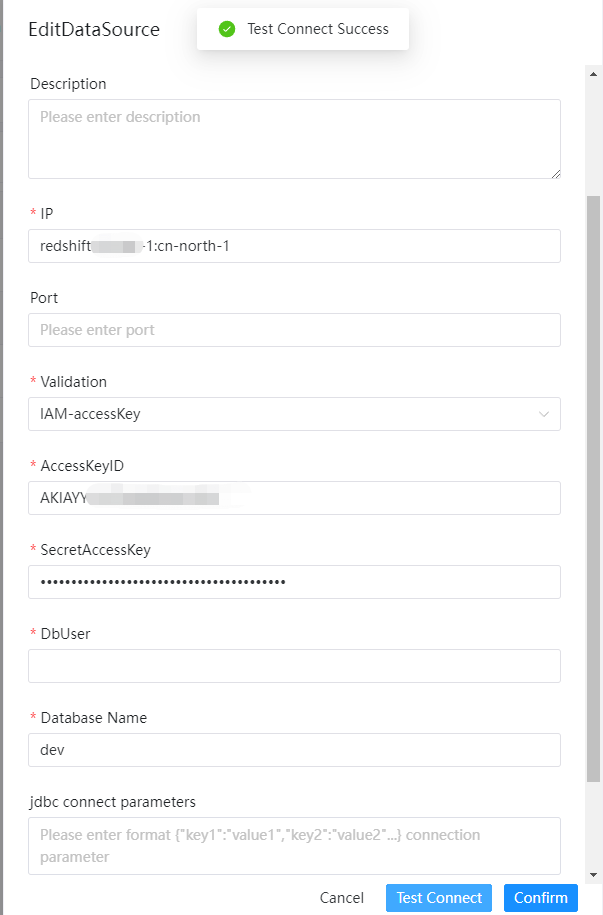
Task: Click the Description textarea resize handle
Action: [555, 173]
